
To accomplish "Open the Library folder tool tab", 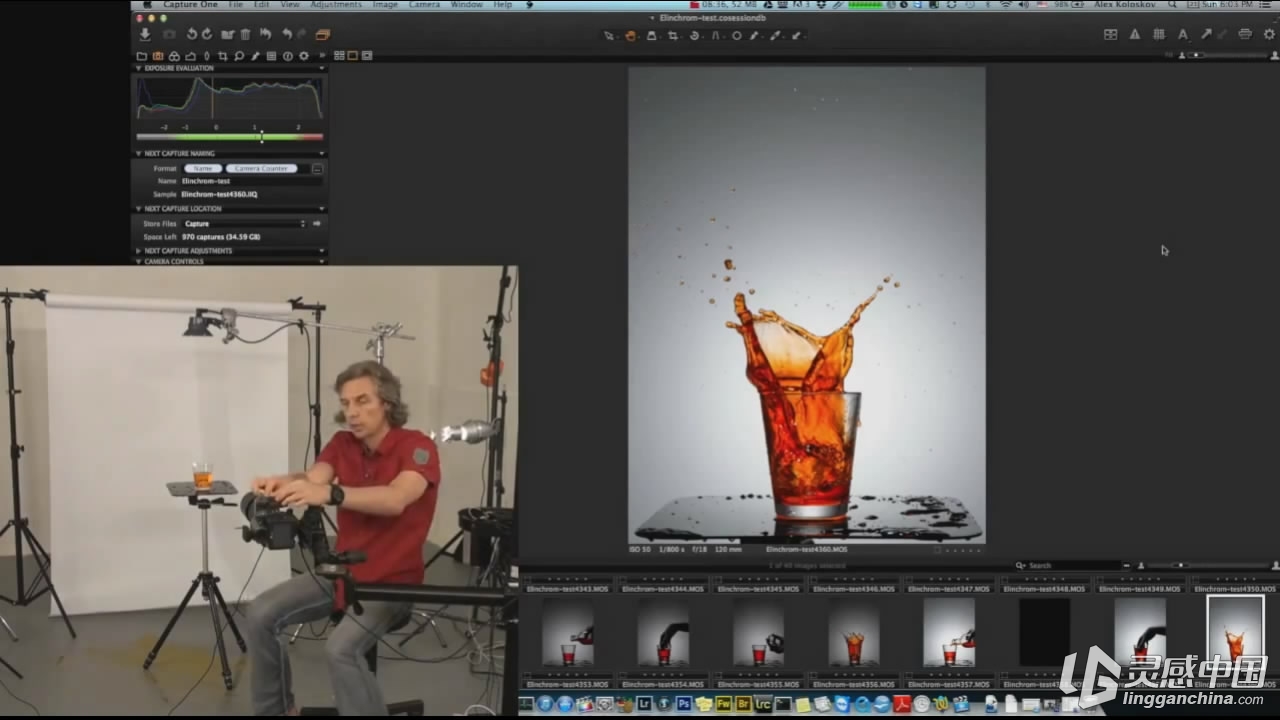I will pos(142,56).
